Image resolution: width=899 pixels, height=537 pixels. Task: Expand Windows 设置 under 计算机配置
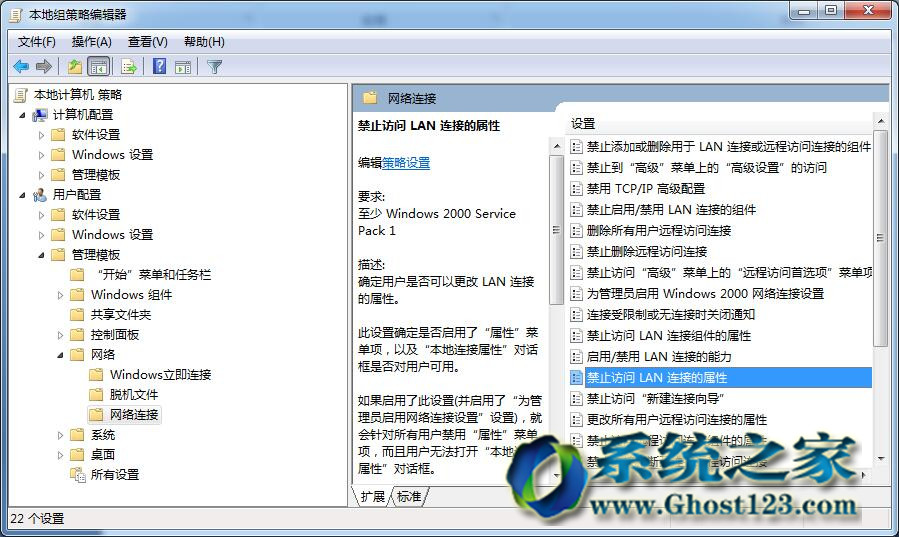click(x=41, y=155)
